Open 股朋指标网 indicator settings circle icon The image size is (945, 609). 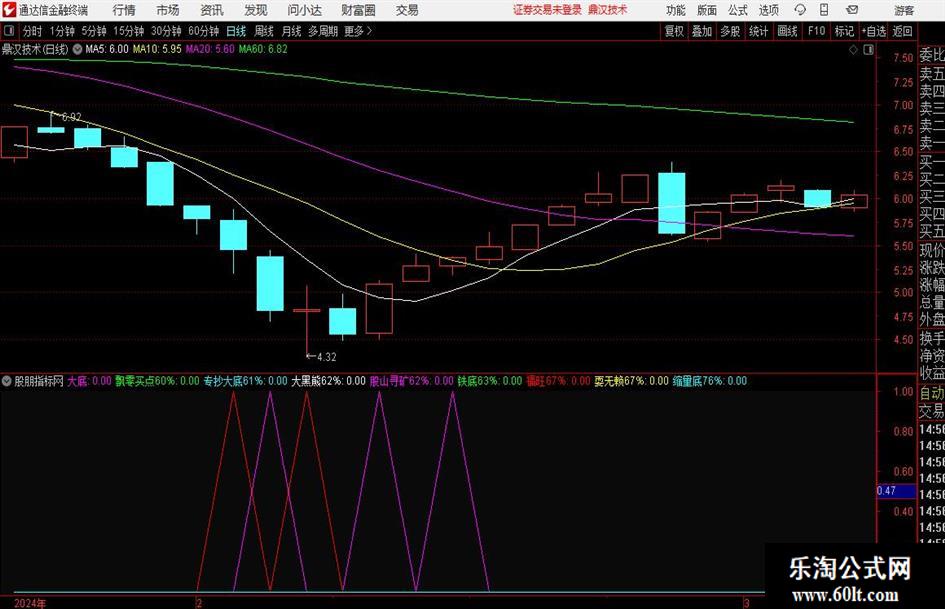click(x=7, y=381)
